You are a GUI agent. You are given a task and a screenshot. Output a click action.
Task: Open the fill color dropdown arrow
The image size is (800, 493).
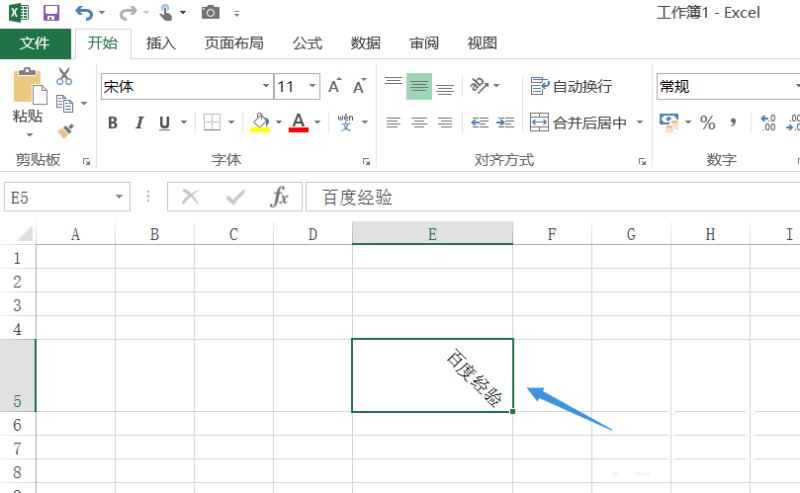click(279, 122)
